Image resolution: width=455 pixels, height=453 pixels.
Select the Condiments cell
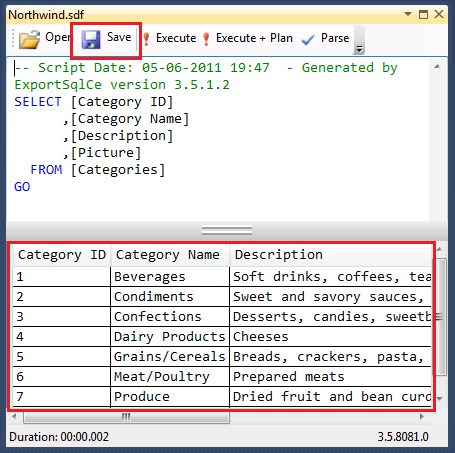[170, 297]
